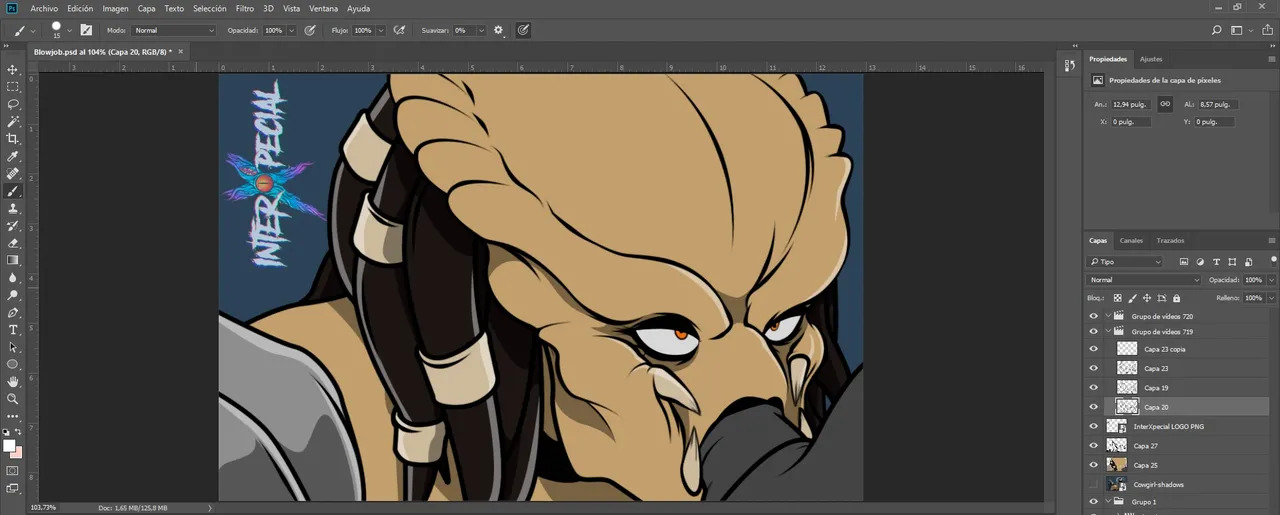Screen dimensions: 1280x515
Task: Toggle visibility of Grupo de vídeos 720
Action: pos(1093,316)
